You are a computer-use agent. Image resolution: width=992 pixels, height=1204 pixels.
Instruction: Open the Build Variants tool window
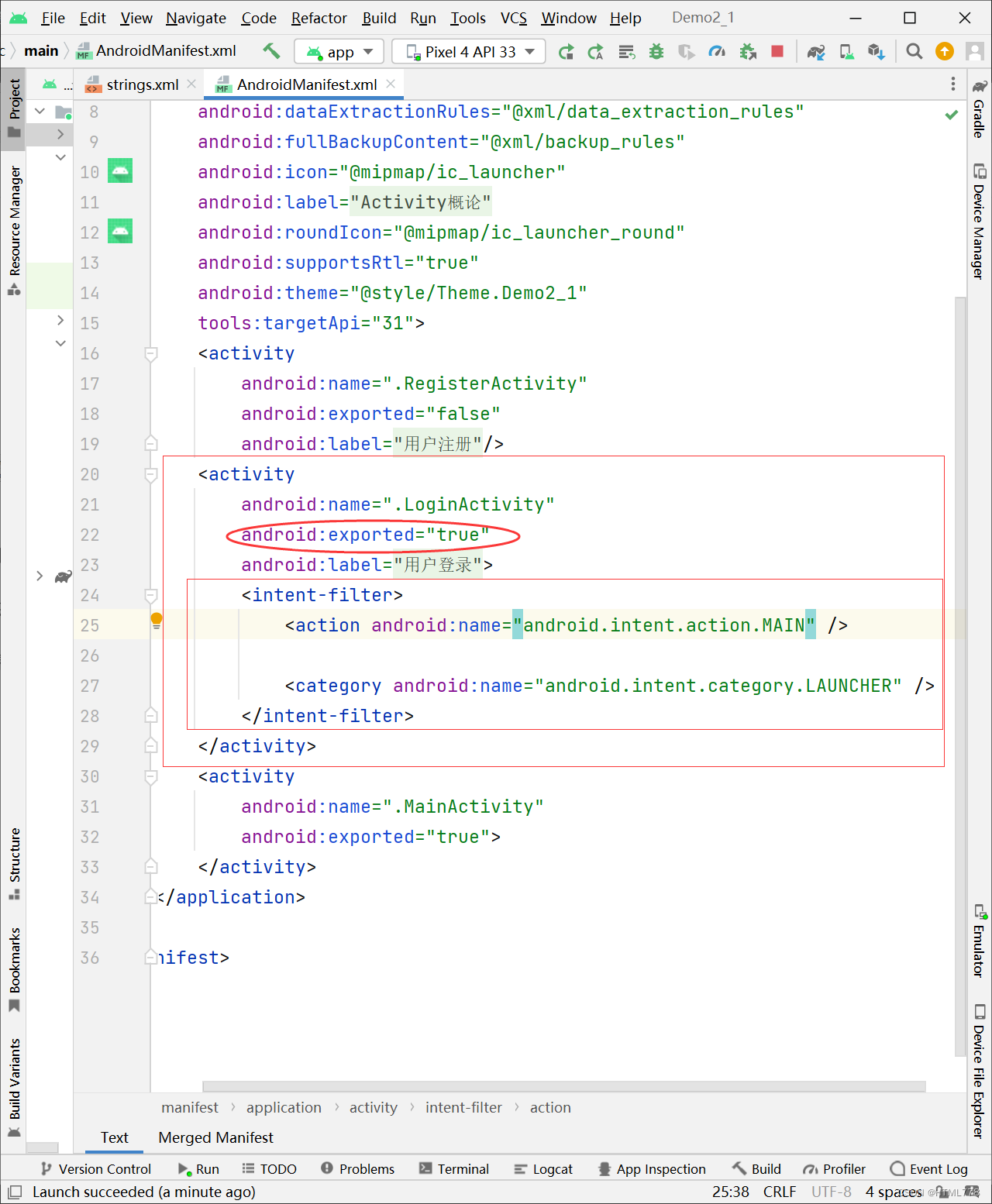pyautogui.click(x=14, y=1088)
